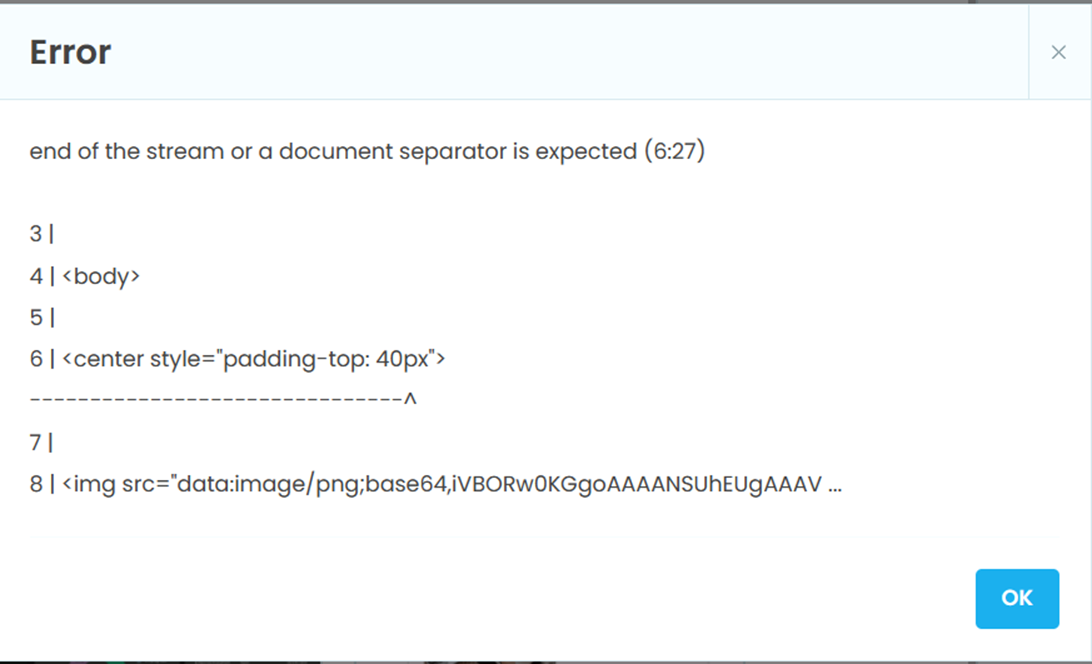Click the Error dialog heading text
This screenshot has width=1092, height=664.
[x=70, y=52]
